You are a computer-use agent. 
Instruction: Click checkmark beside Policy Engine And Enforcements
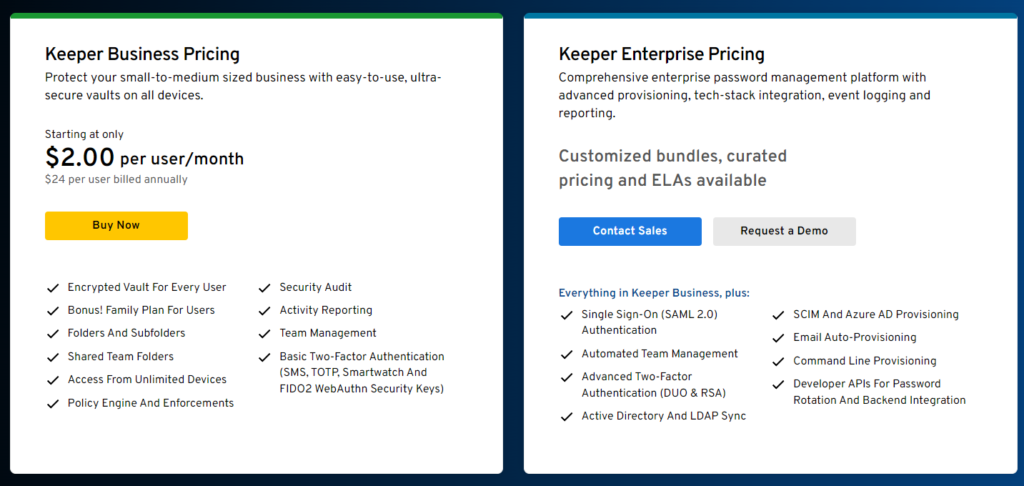(x=53, y=404)
